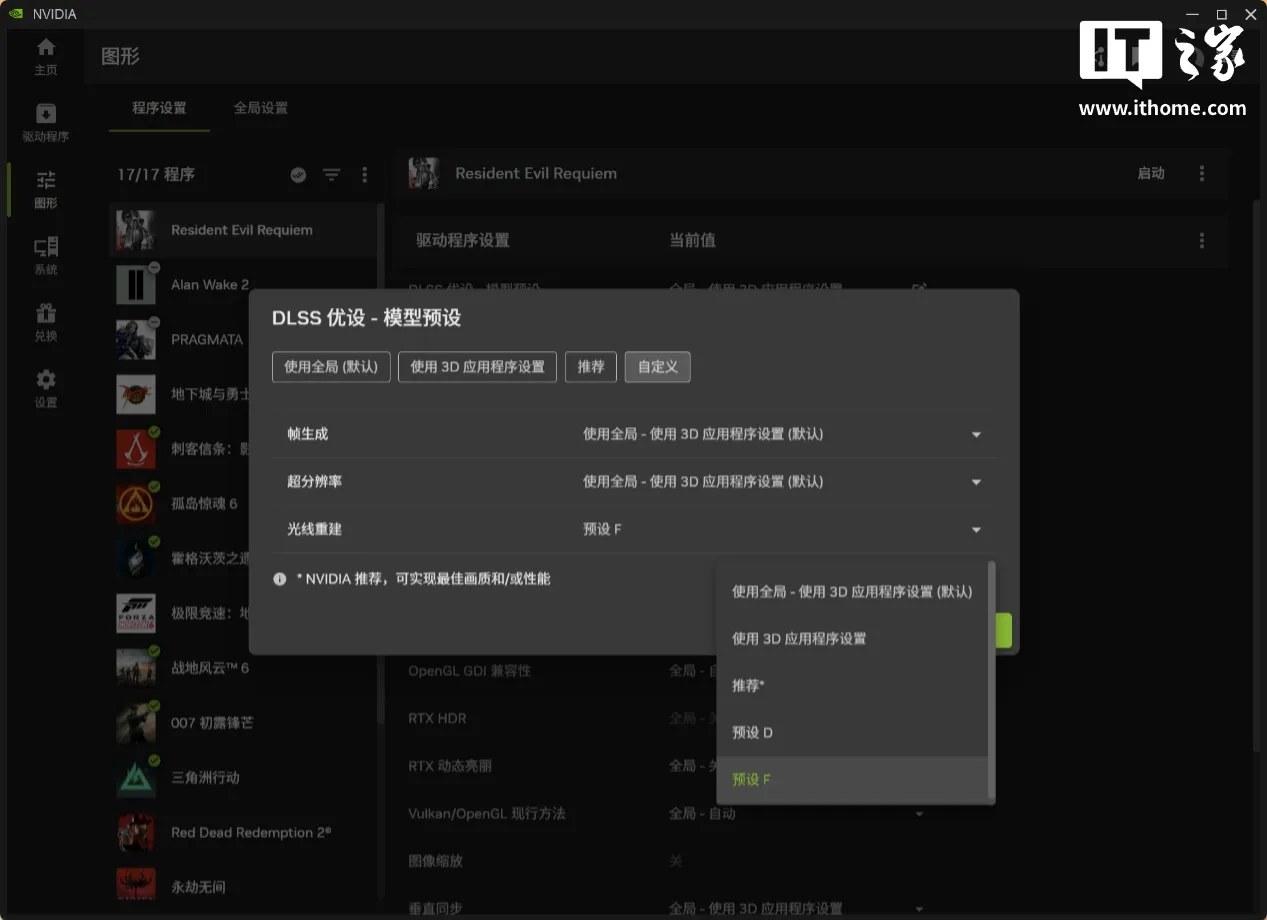This screenshot has height=920, width=1267.
Task: Select 永劫无间 game icon
Action: click(136, 886)
